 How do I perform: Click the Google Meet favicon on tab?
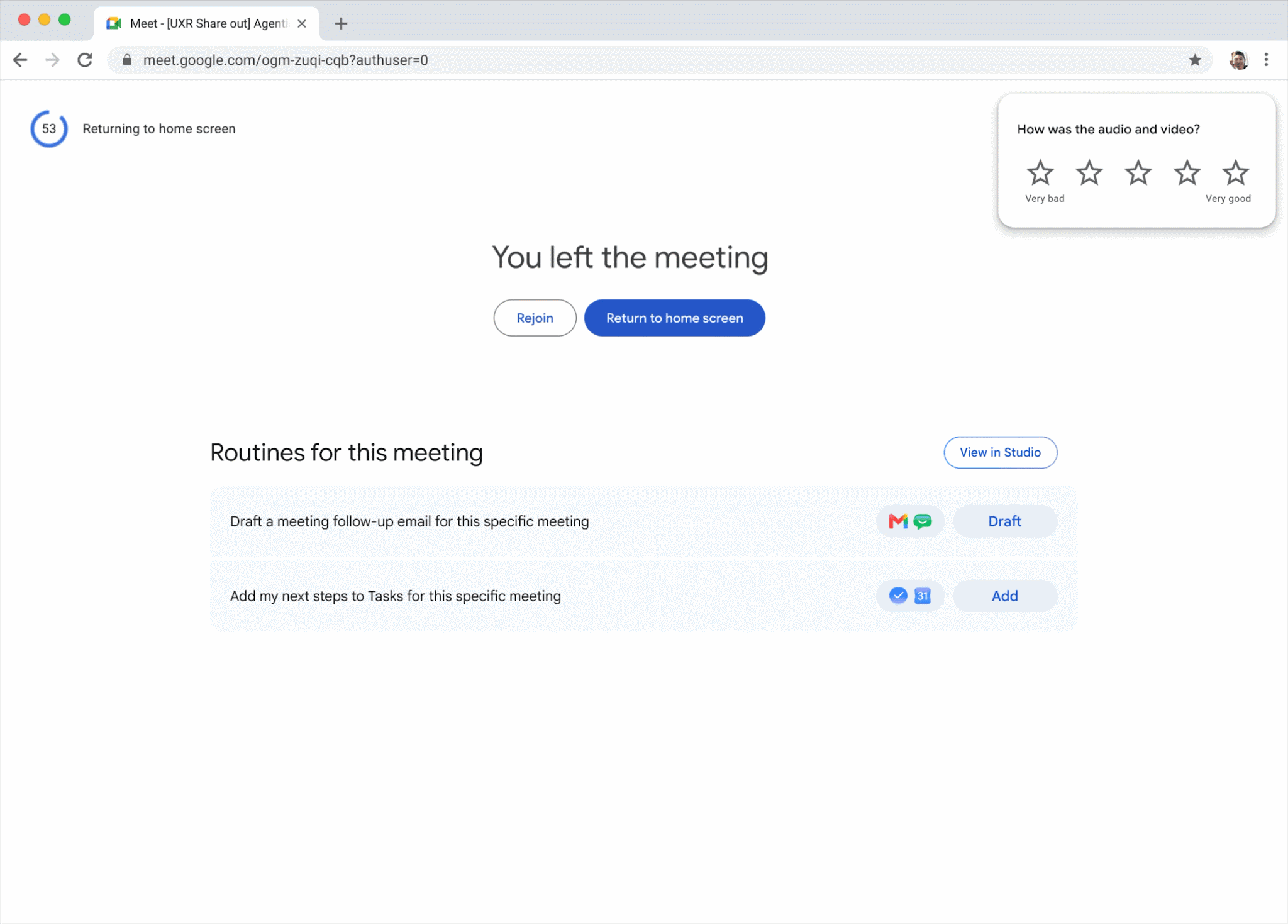[x=114, y=23]
